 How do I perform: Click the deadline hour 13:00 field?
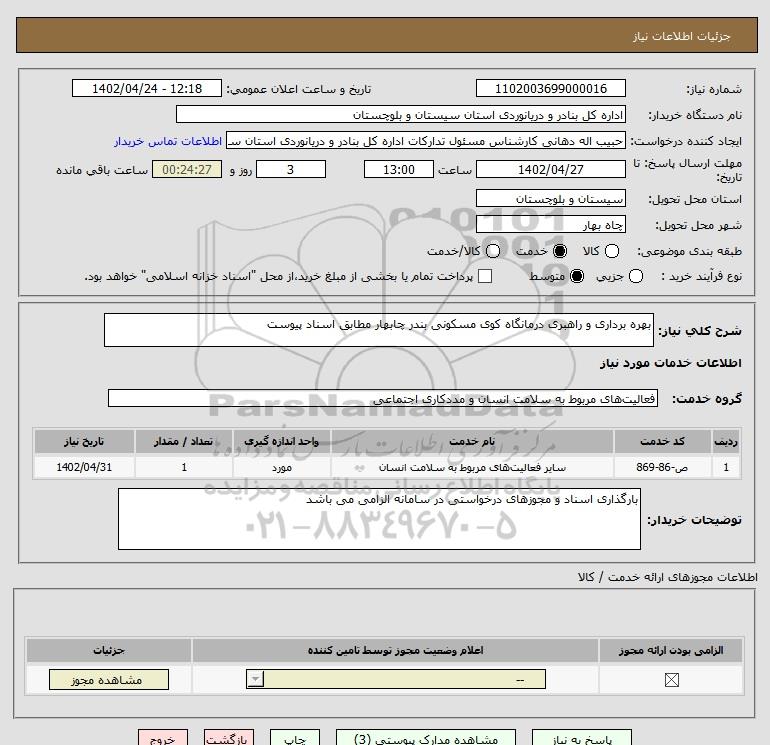(399, 169)
